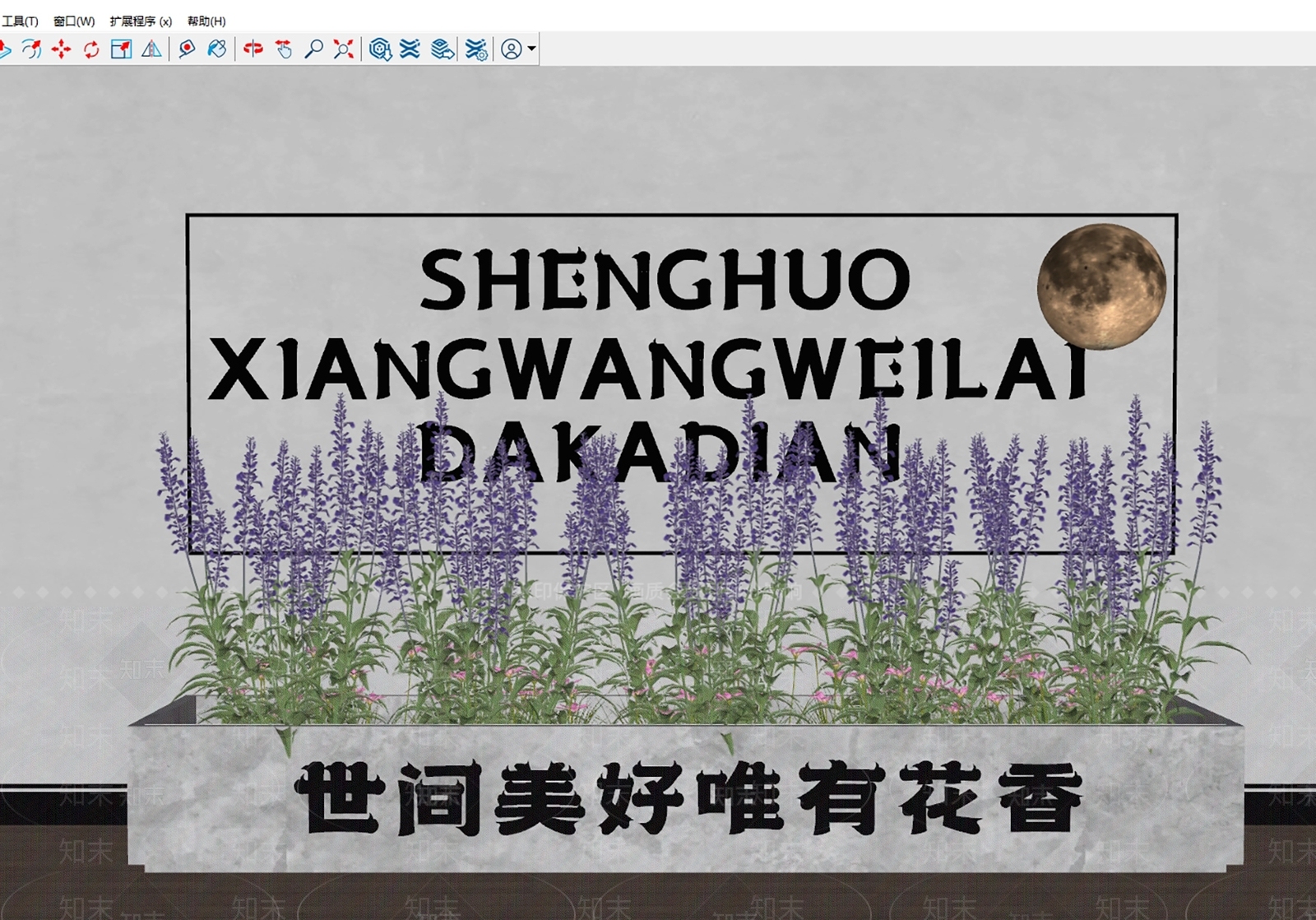Open the 帮助(H) menu

(206, 21)
